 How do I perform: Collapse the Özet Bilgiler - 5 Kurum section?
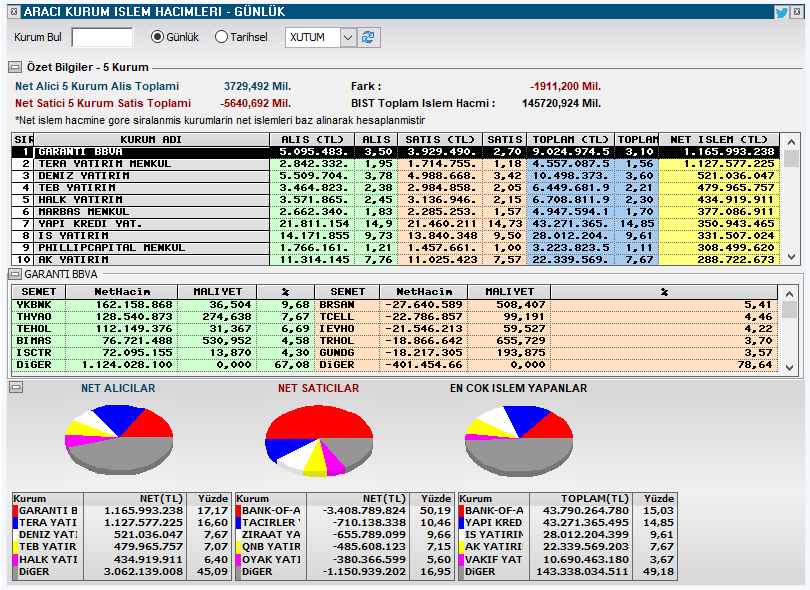tap(13, 68)
